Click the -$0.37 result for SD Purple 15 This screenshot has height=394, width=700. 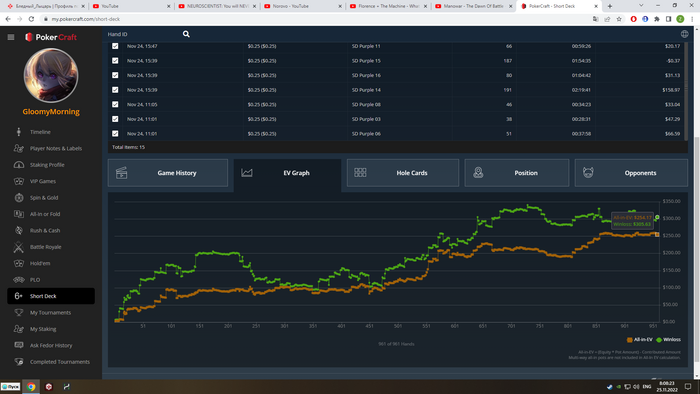[x=673, y=61]
